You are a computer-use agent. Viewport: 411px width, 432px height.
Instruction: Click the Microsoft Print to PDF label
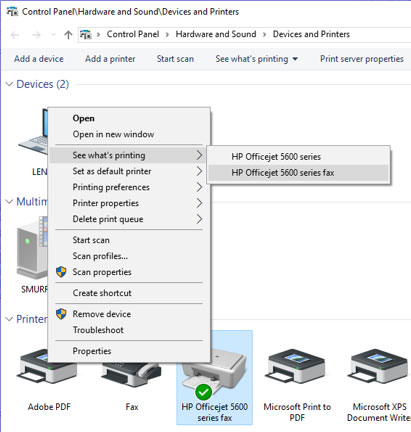(297, 412)
